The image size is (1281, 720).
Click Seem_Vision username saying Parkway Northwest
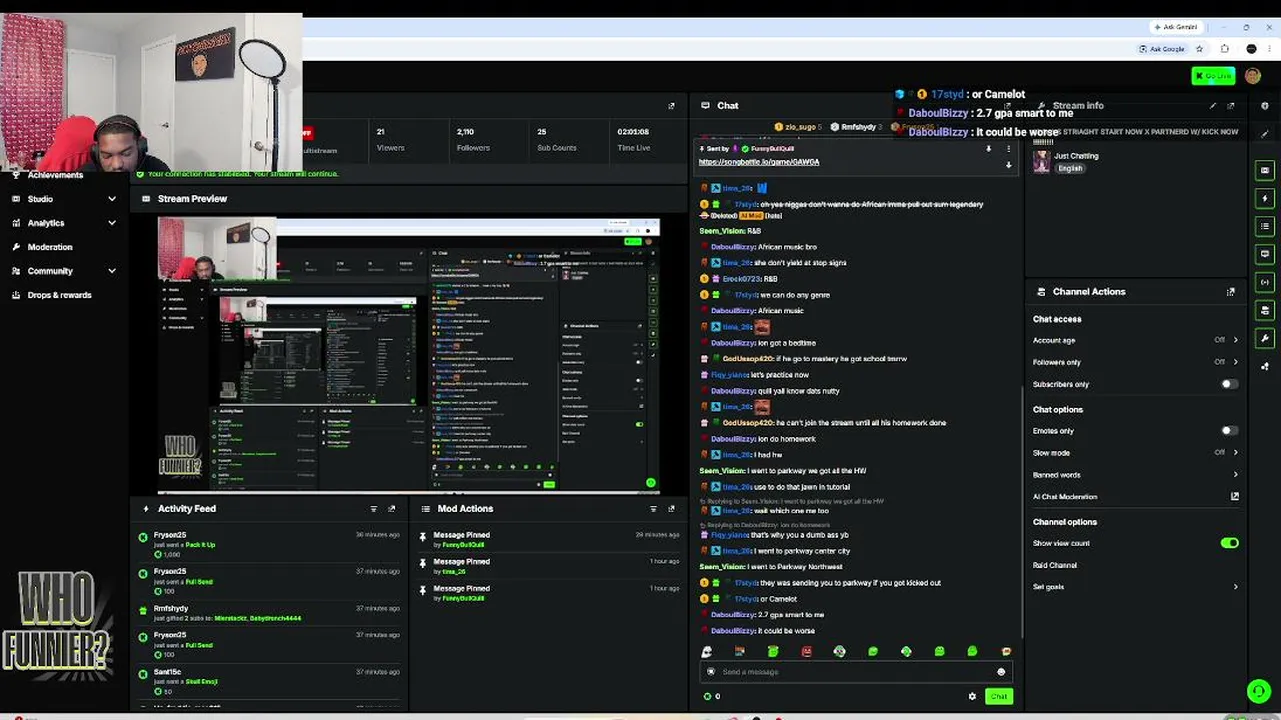tap(722, 567)
